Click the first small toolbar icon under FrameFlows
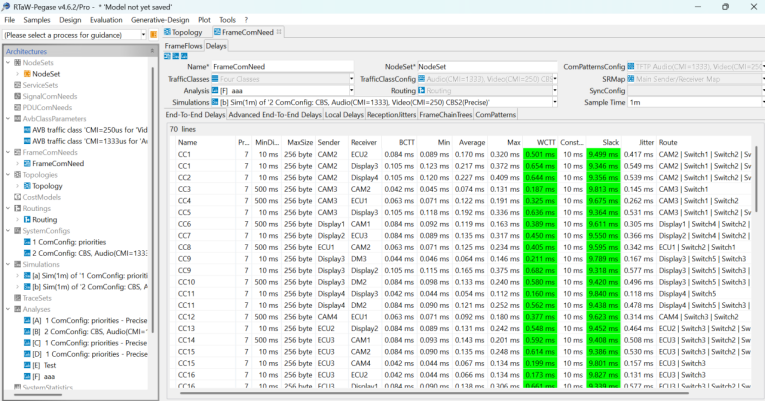This screenshot has height=402, width=765. (x=167, y=56)
